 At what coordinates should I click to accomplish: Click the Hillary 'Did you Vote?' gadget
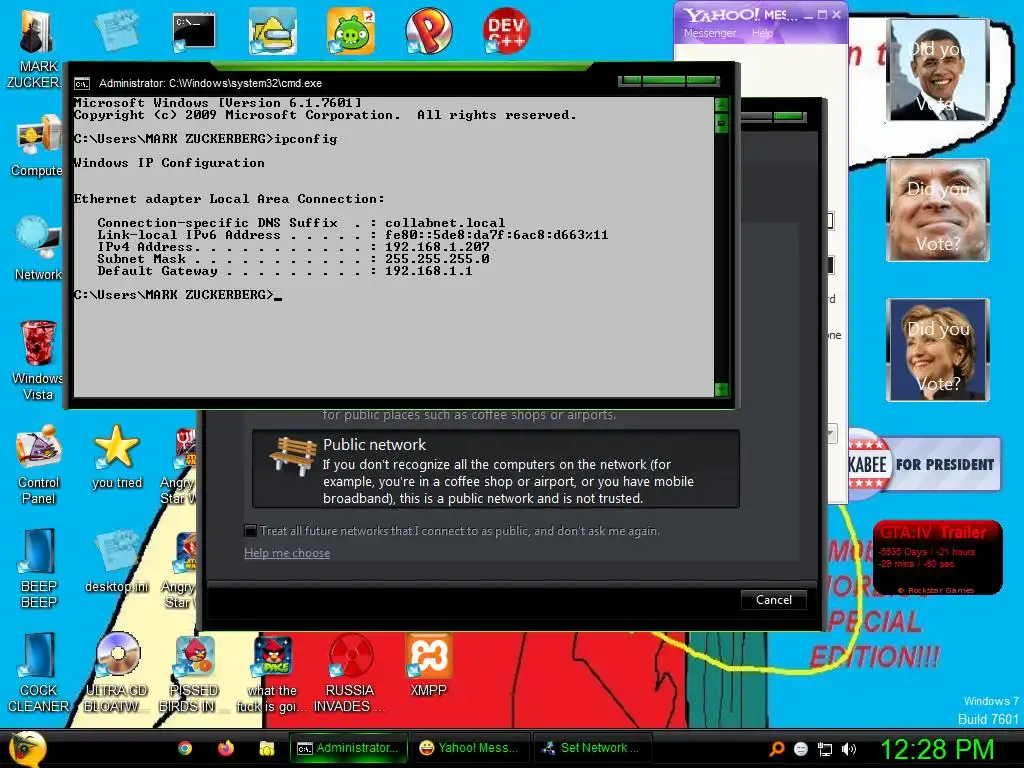coord(938,350)
